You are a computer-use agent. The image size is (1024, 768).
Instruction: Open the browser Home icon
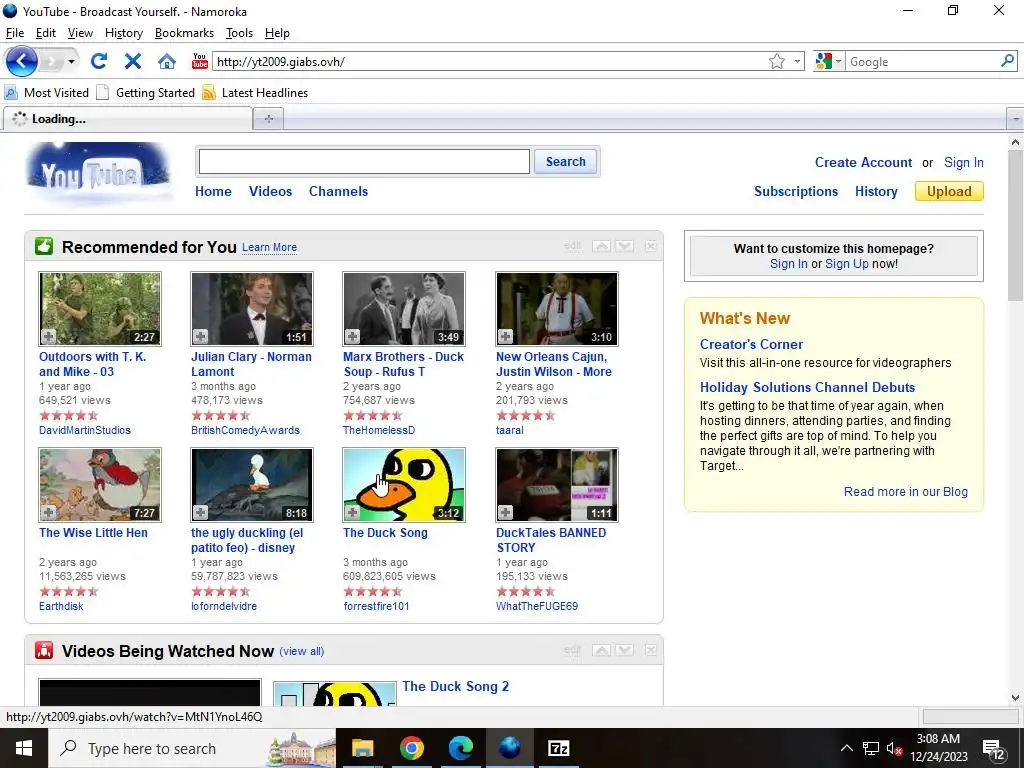167,61
